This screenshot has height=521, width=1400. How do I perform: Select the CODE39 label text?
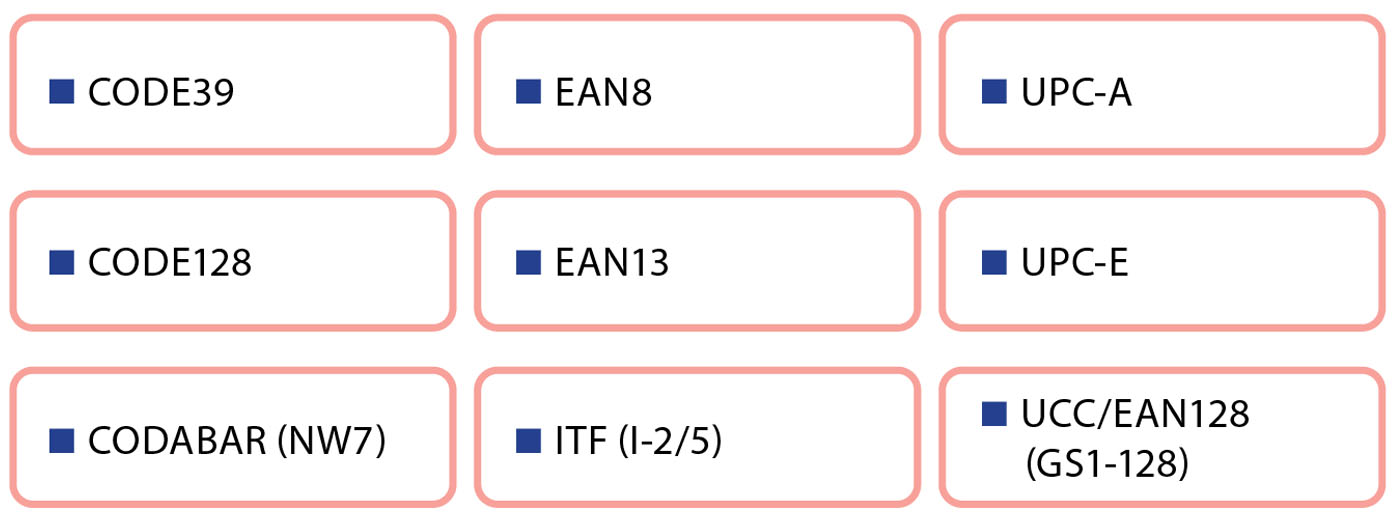point(161,93)
